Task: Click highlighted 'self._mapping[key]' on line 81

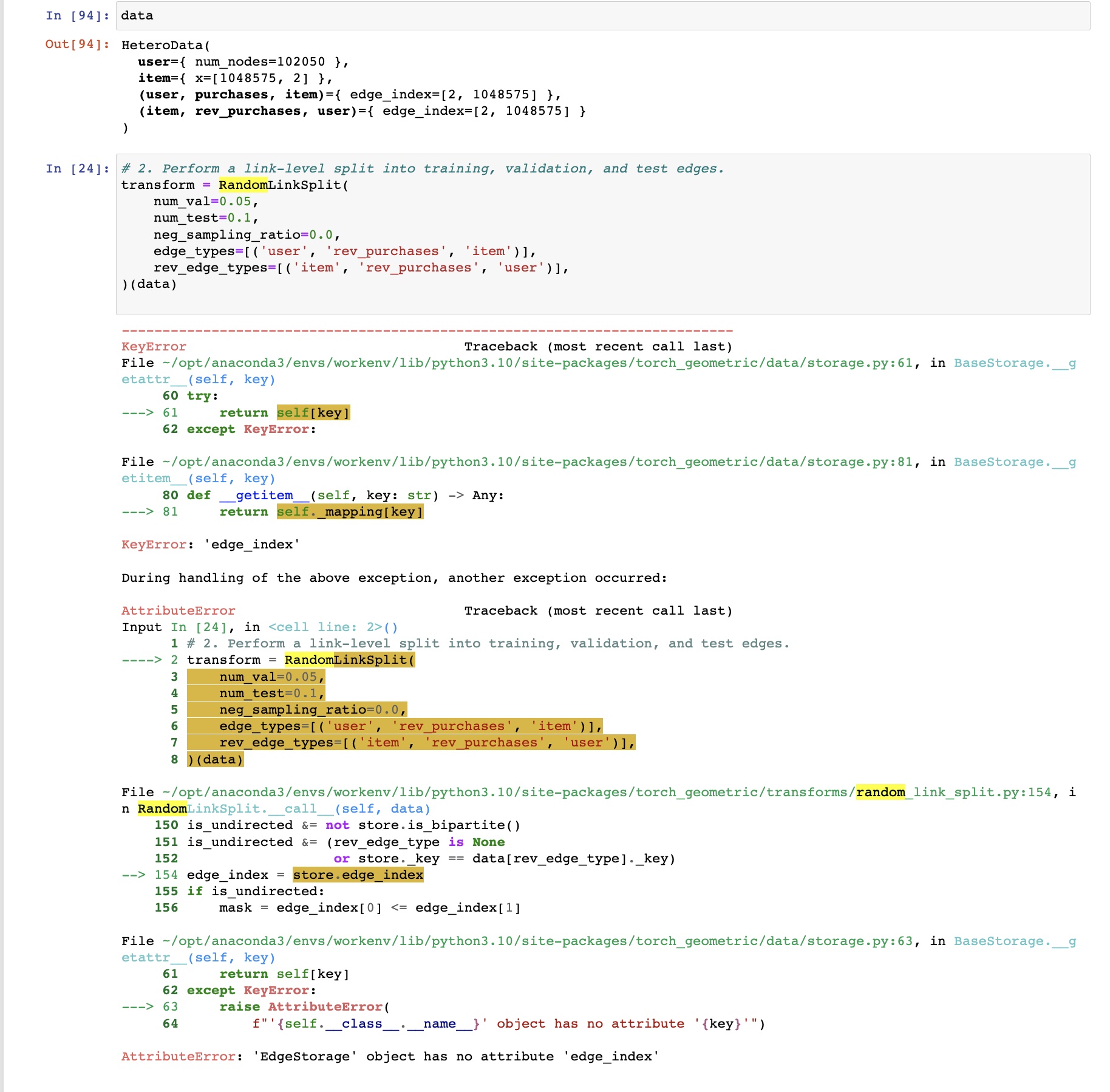Action: pyautogui.click(x=350, y=511)
